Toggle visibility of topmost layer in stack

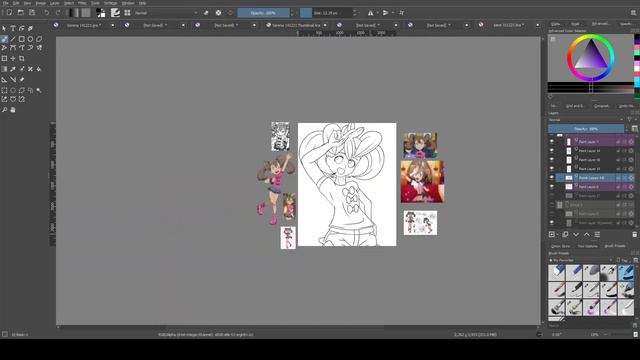point(552,142)
